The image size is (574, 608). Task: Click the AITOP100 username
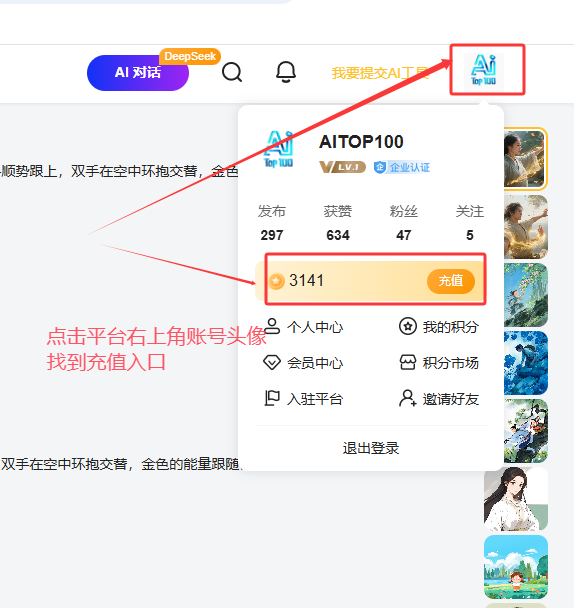pyautogui.click(x=361, y=142)
